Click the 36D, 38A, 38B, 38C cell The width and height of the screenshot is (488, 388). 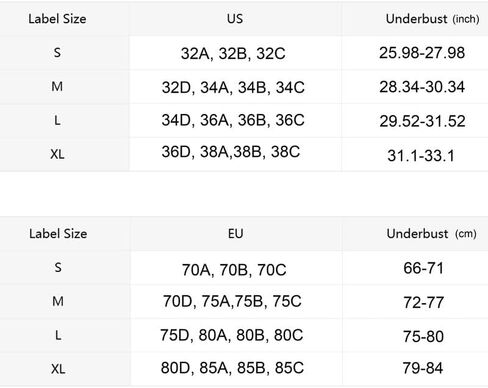pyautogui.click(x=231, y=152)
